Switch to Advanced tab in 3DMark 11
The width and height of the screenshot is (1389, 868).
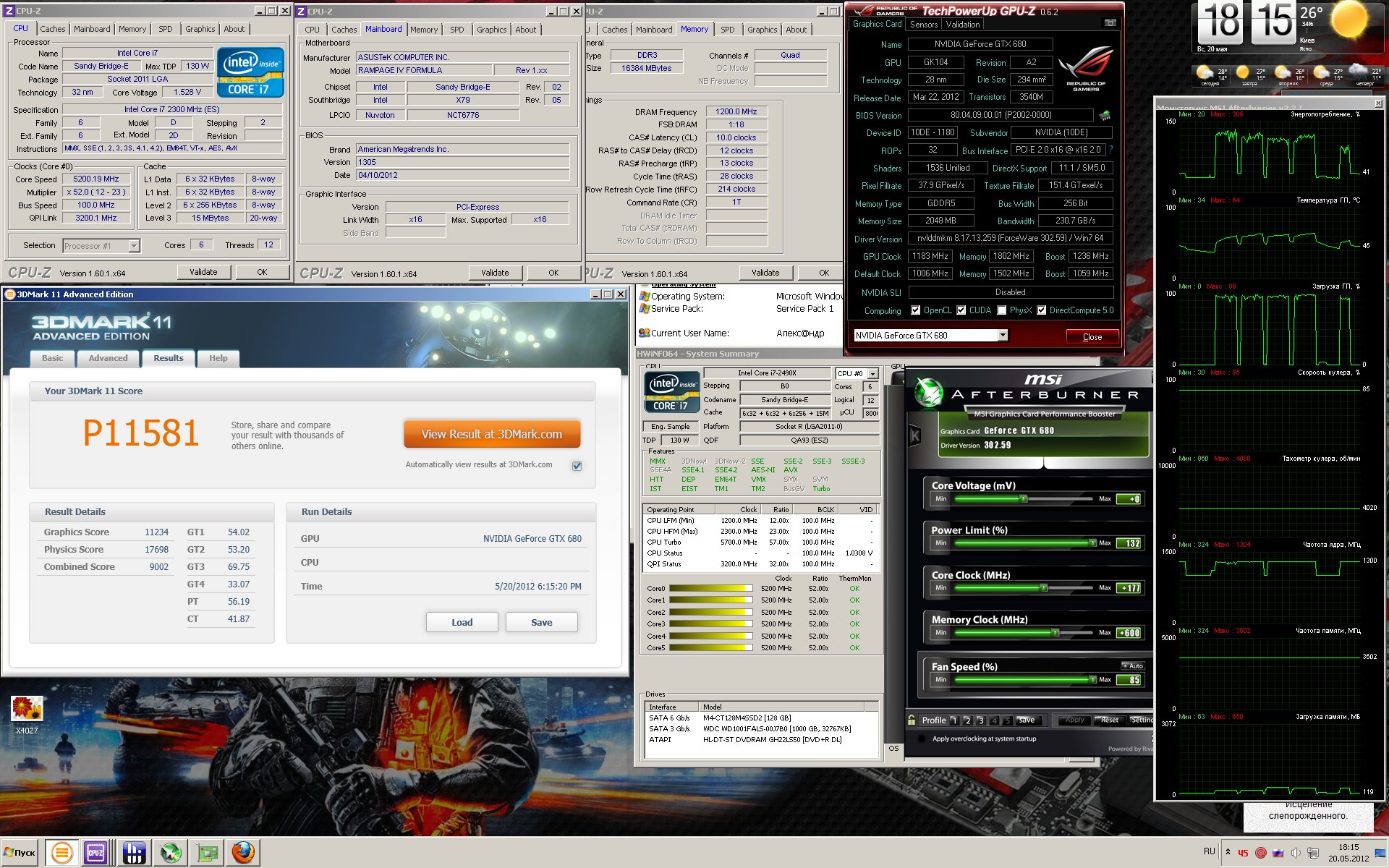(108, 358)
